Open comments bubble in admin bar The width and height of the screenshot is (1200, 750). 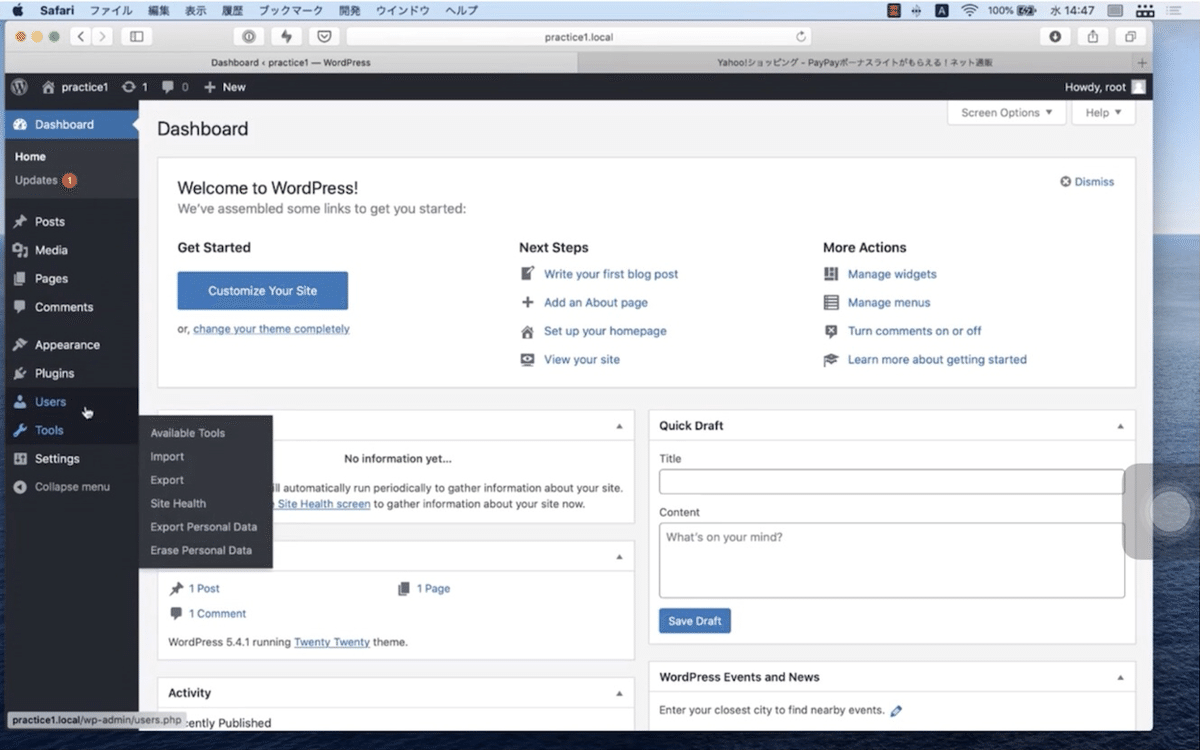[175, 87]
